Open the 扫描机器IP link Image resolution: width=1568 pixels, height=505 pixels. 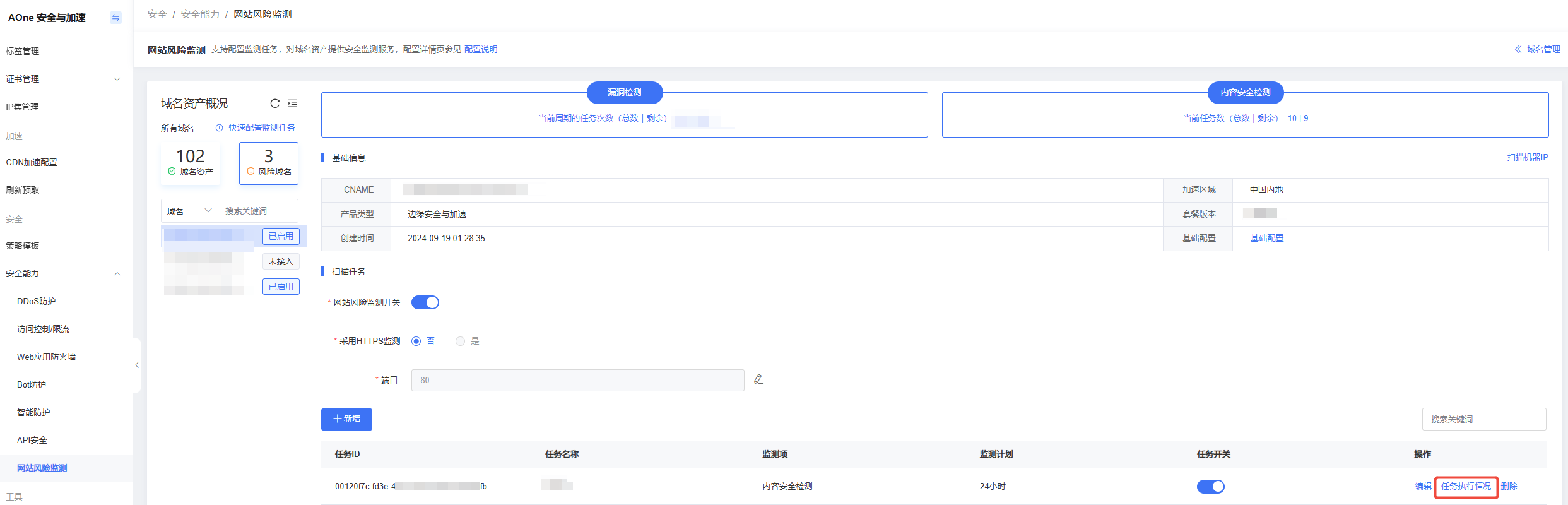tap(1528, 157)
